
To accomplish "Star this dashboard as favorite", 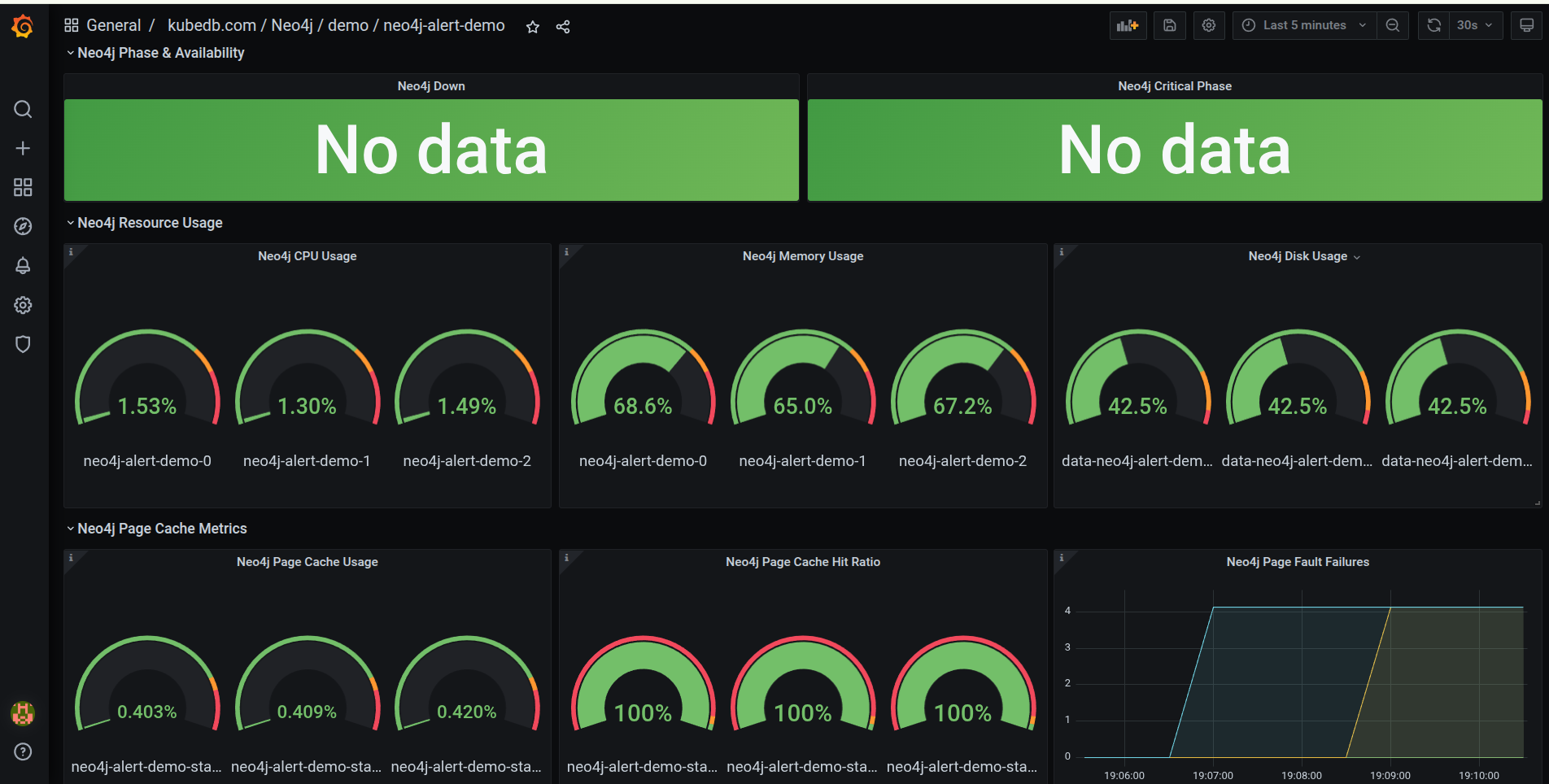I will click(x=533, y=27).
